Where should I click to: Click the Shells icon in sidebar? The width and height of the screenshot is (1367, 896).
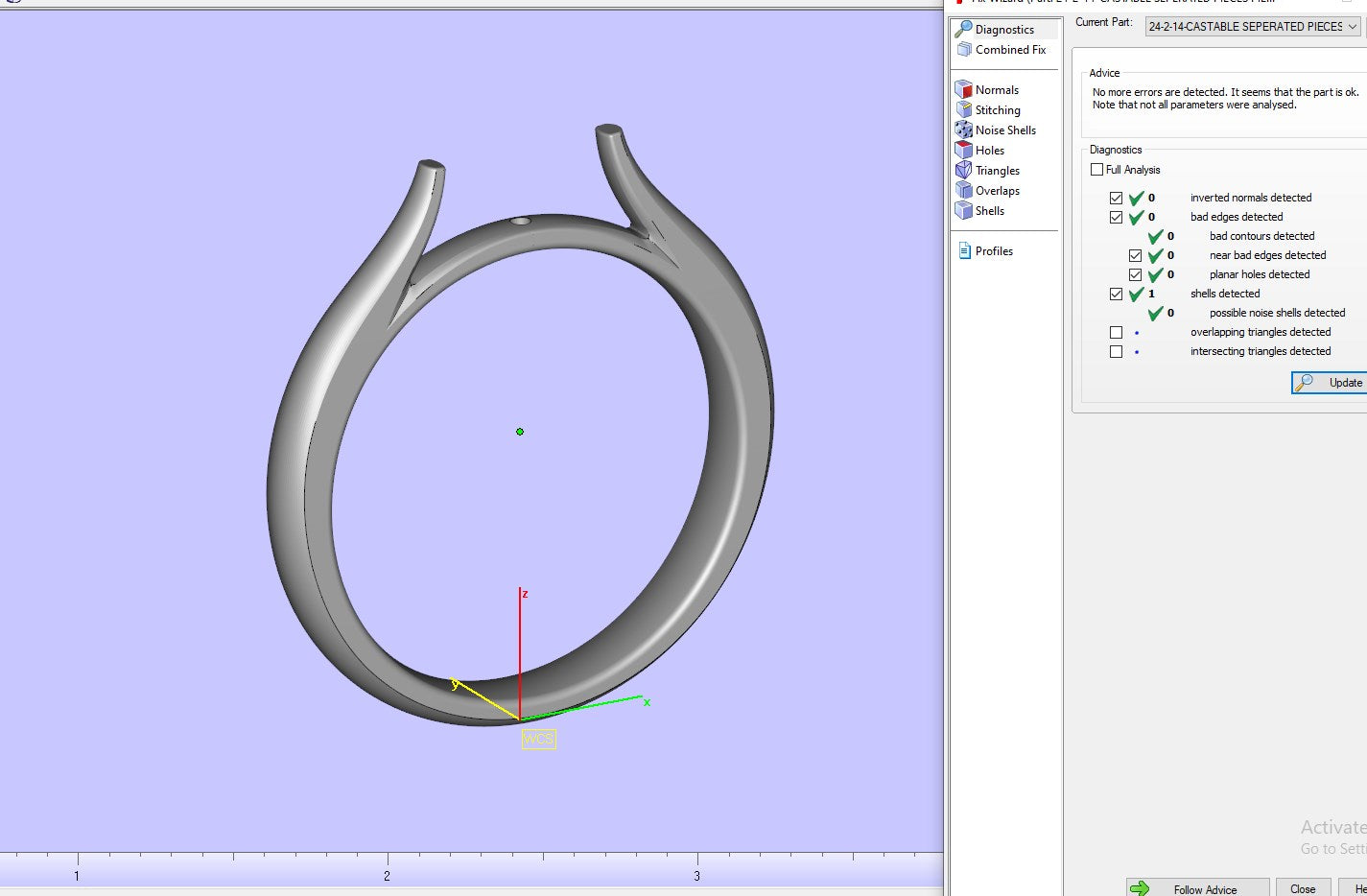click(x=964, y=211)
